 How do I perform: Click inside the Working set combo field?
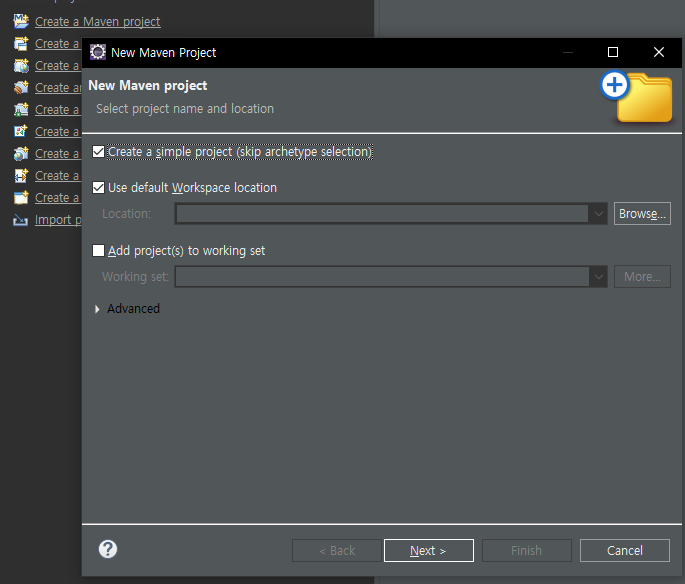coord(382,276)
